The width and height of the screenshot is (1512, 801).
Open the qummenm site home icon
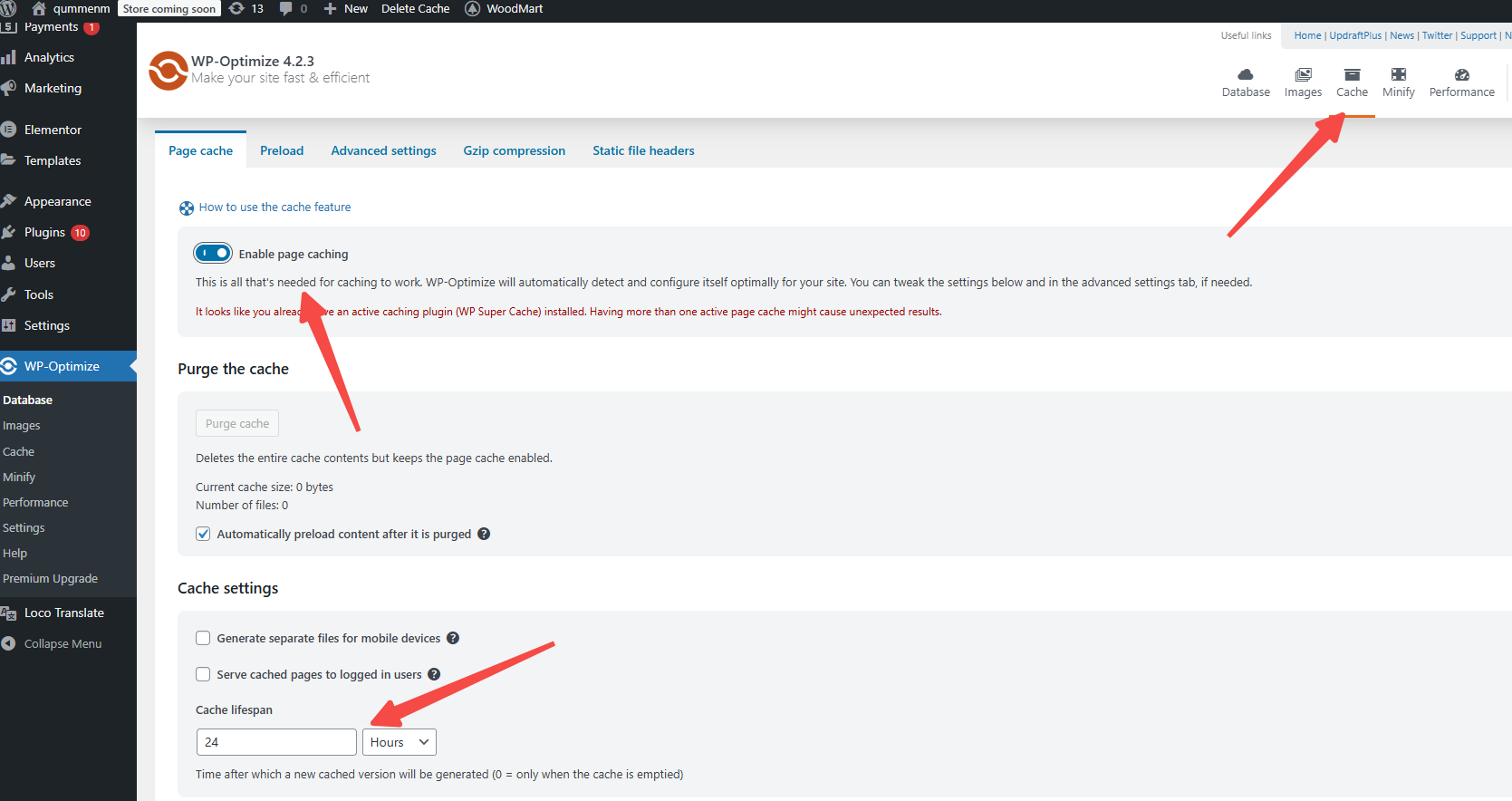point(39,8)
